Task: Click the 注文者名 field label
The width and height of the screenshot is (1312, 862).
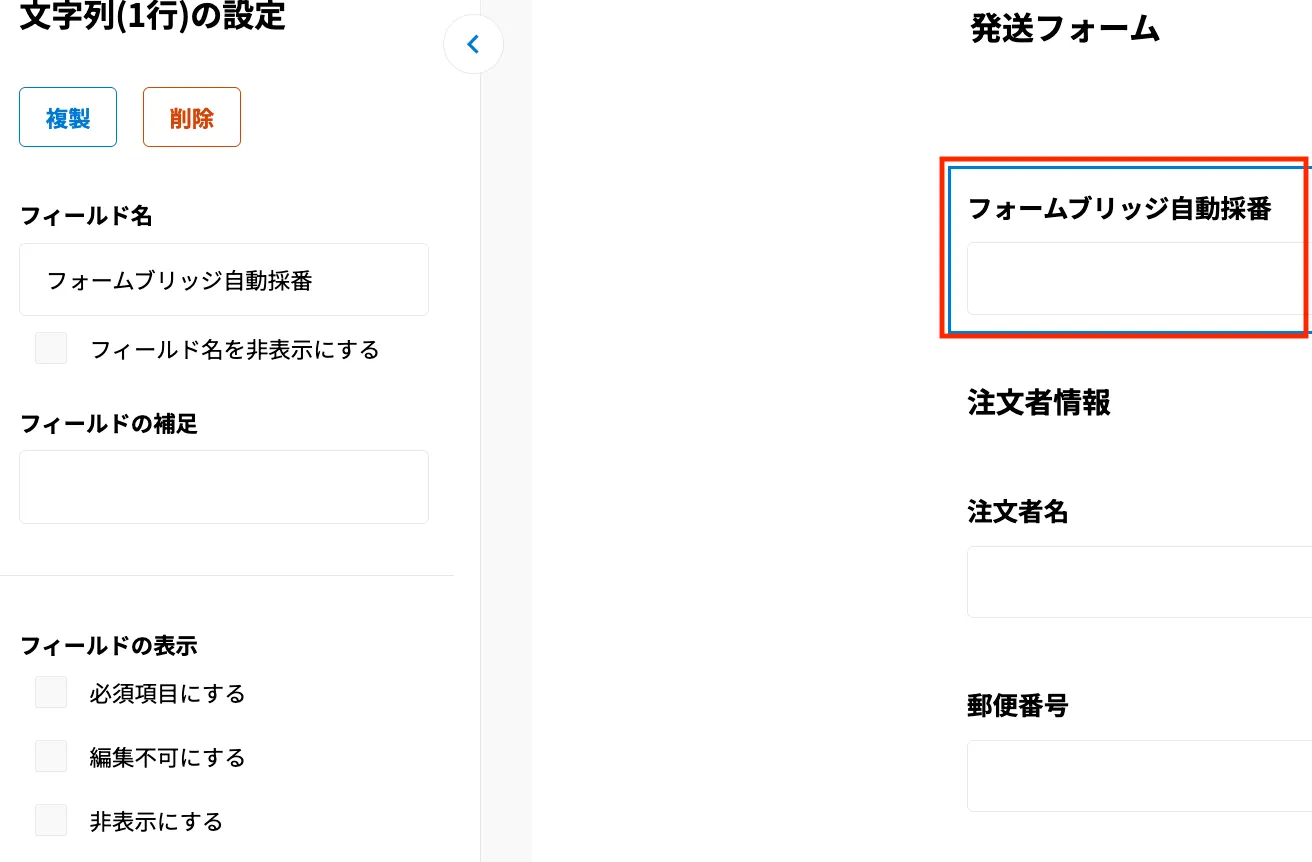Action: pos(1018,512)
